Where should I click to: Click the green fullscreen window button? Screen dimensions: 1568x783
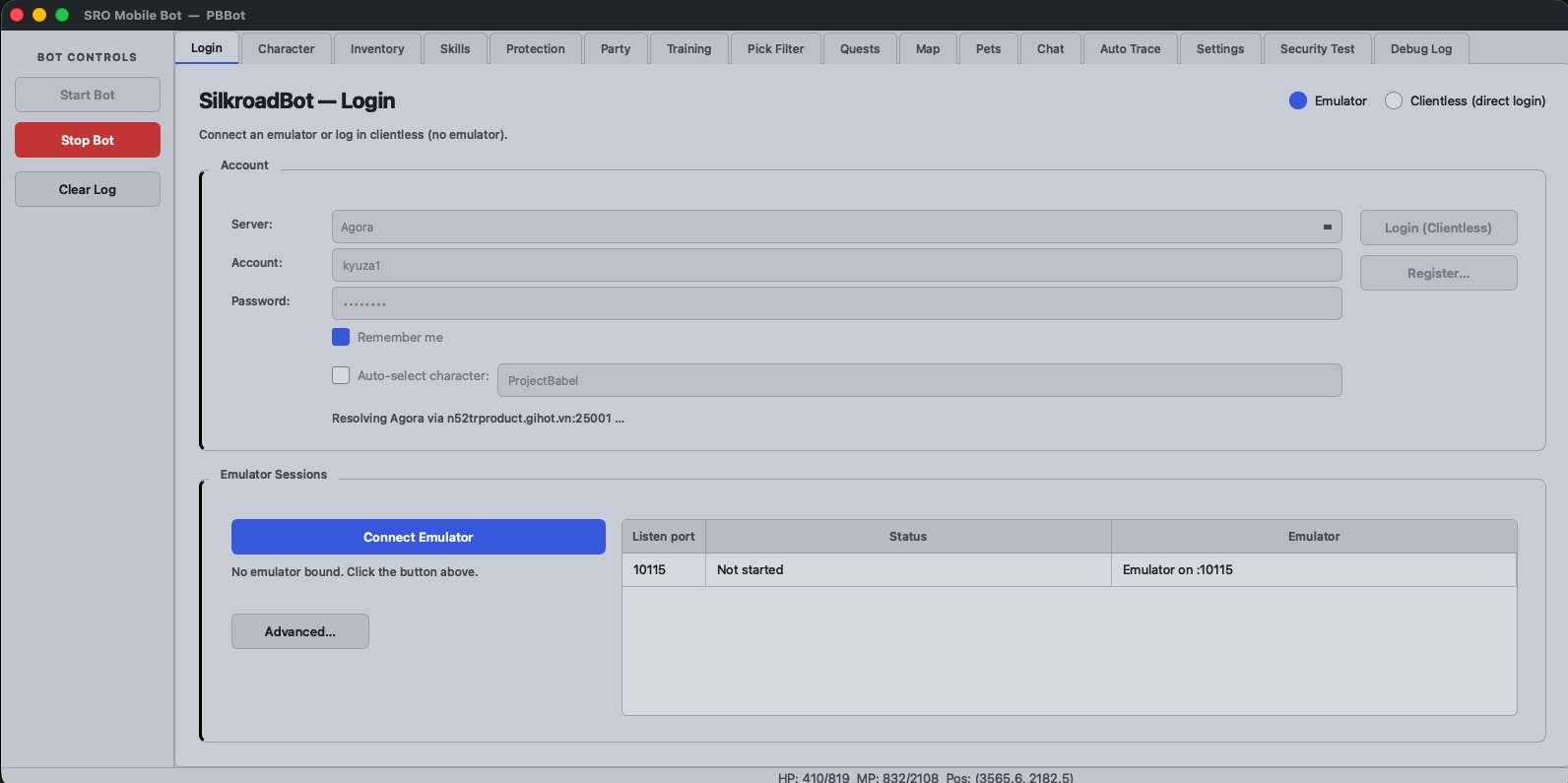tap(62, 15)
